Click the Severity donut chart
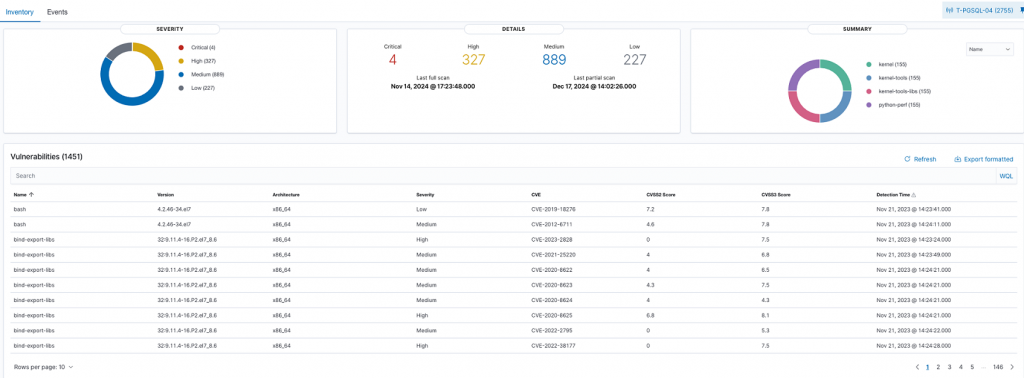This screenshot has height=378, width=1024. point(132,74)
